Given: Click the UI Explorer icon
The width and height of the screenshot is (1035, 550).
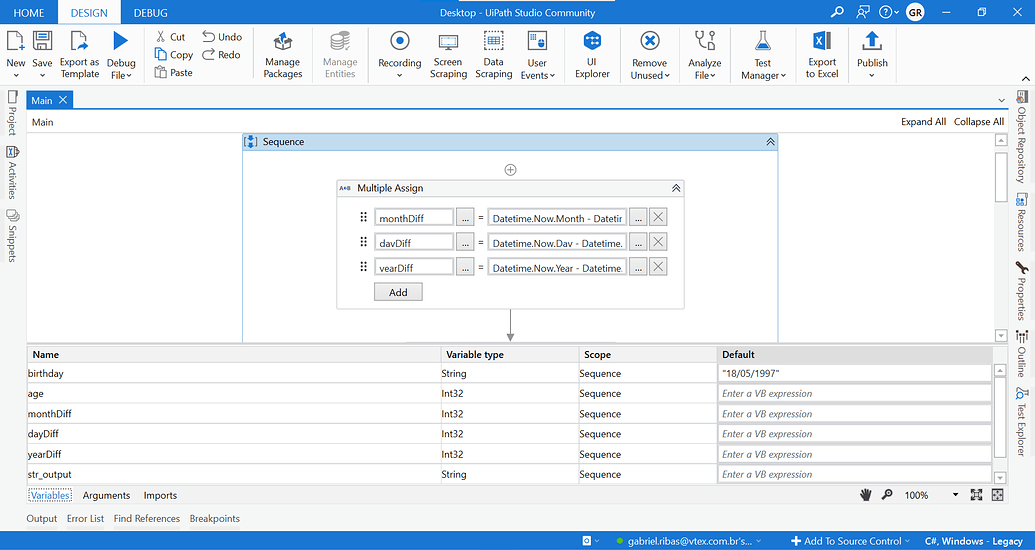Looking at the screenshot, I should pos(592,54).
